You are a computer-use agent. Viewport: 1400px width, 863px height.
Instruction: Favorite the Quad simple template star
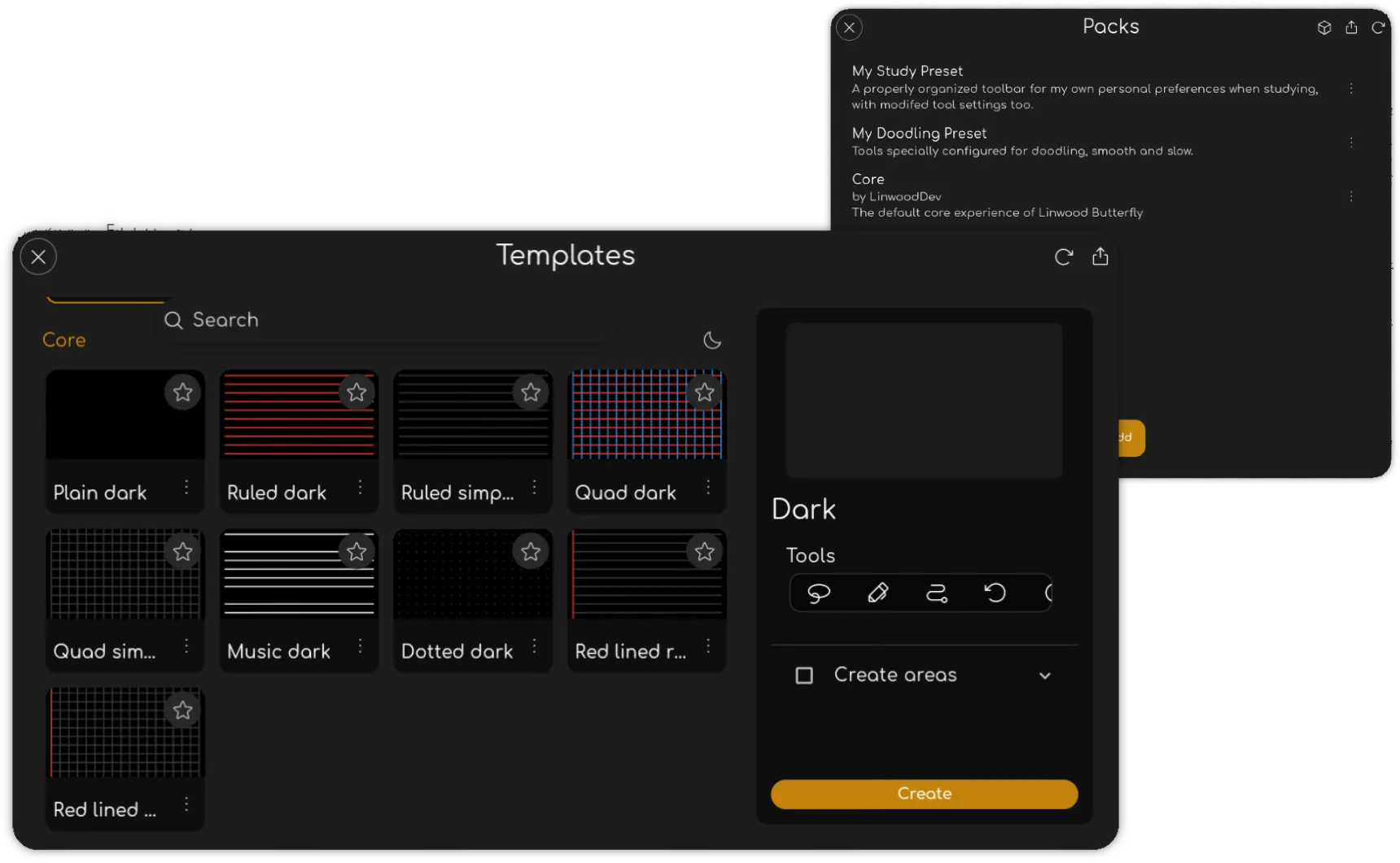pos(182,551)
